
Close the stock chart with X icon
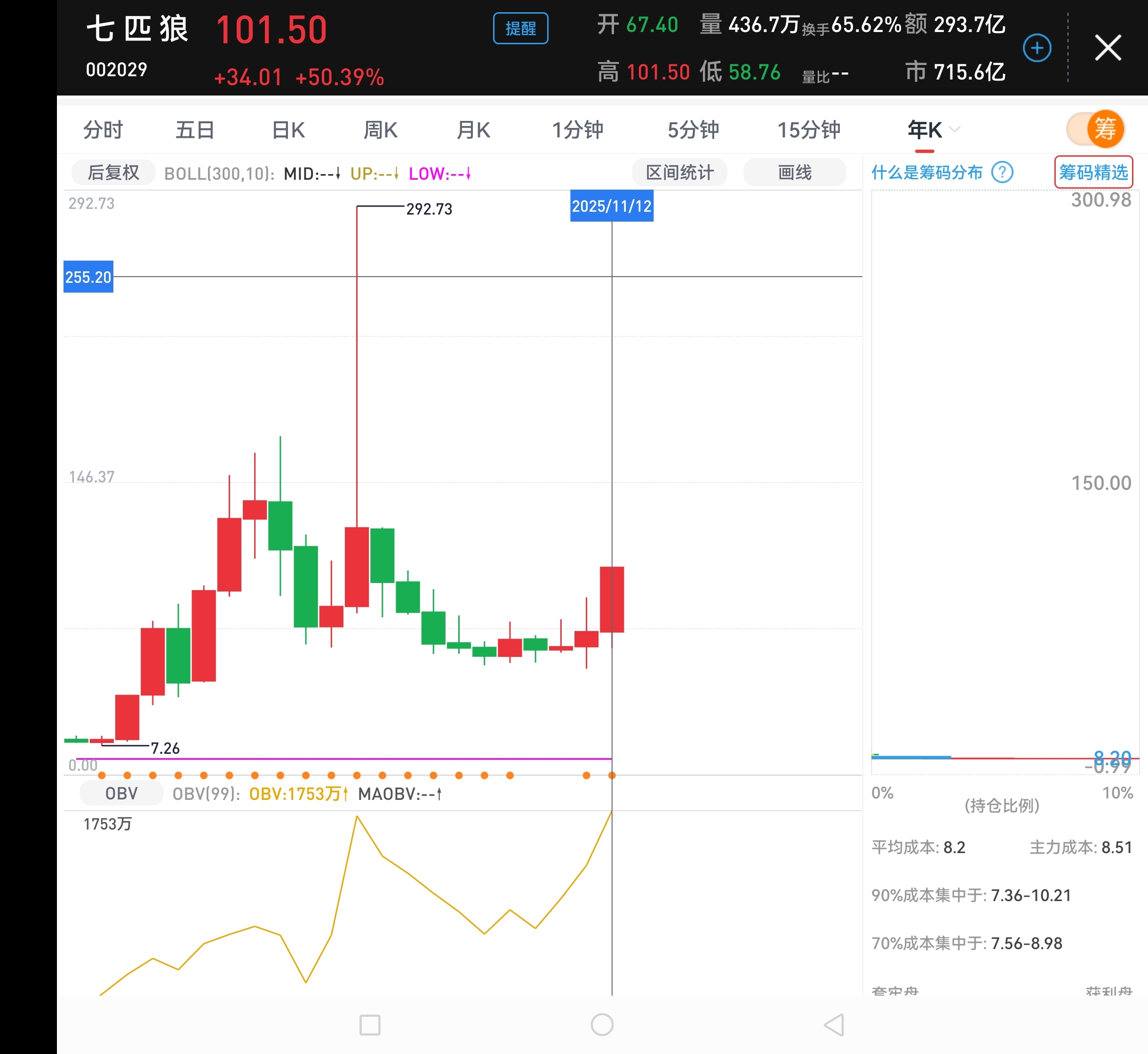[x=1108, y=48]
